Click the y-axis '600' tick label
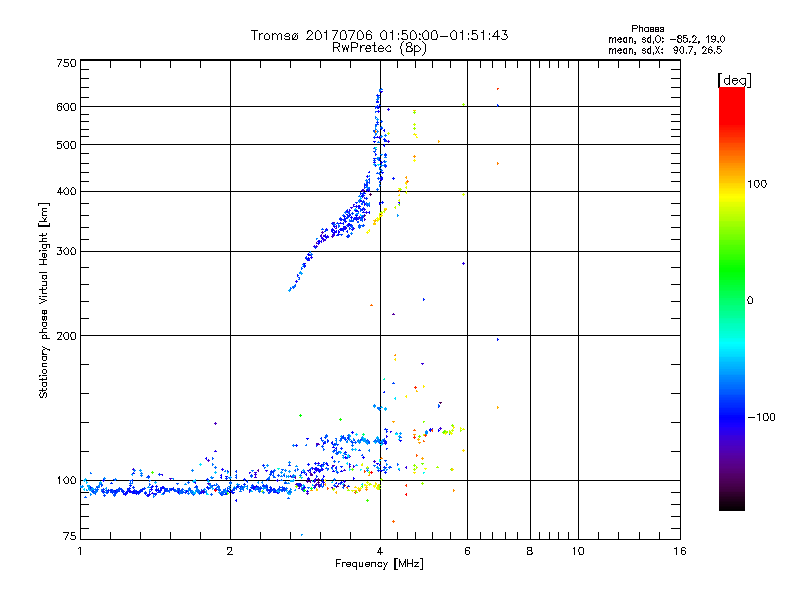The image size is (800, 600). [x=66, y=107]
